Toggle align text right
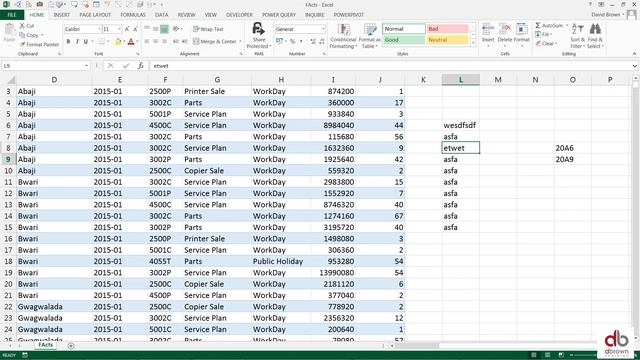The image size is (640, 360). click(164, 41)
